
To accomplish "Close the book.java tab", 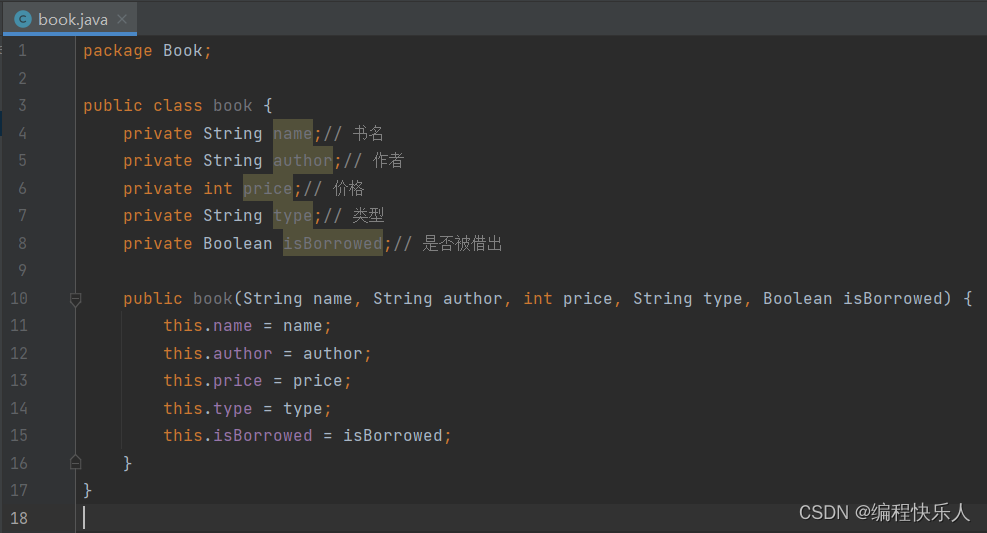I will [122, 19].
